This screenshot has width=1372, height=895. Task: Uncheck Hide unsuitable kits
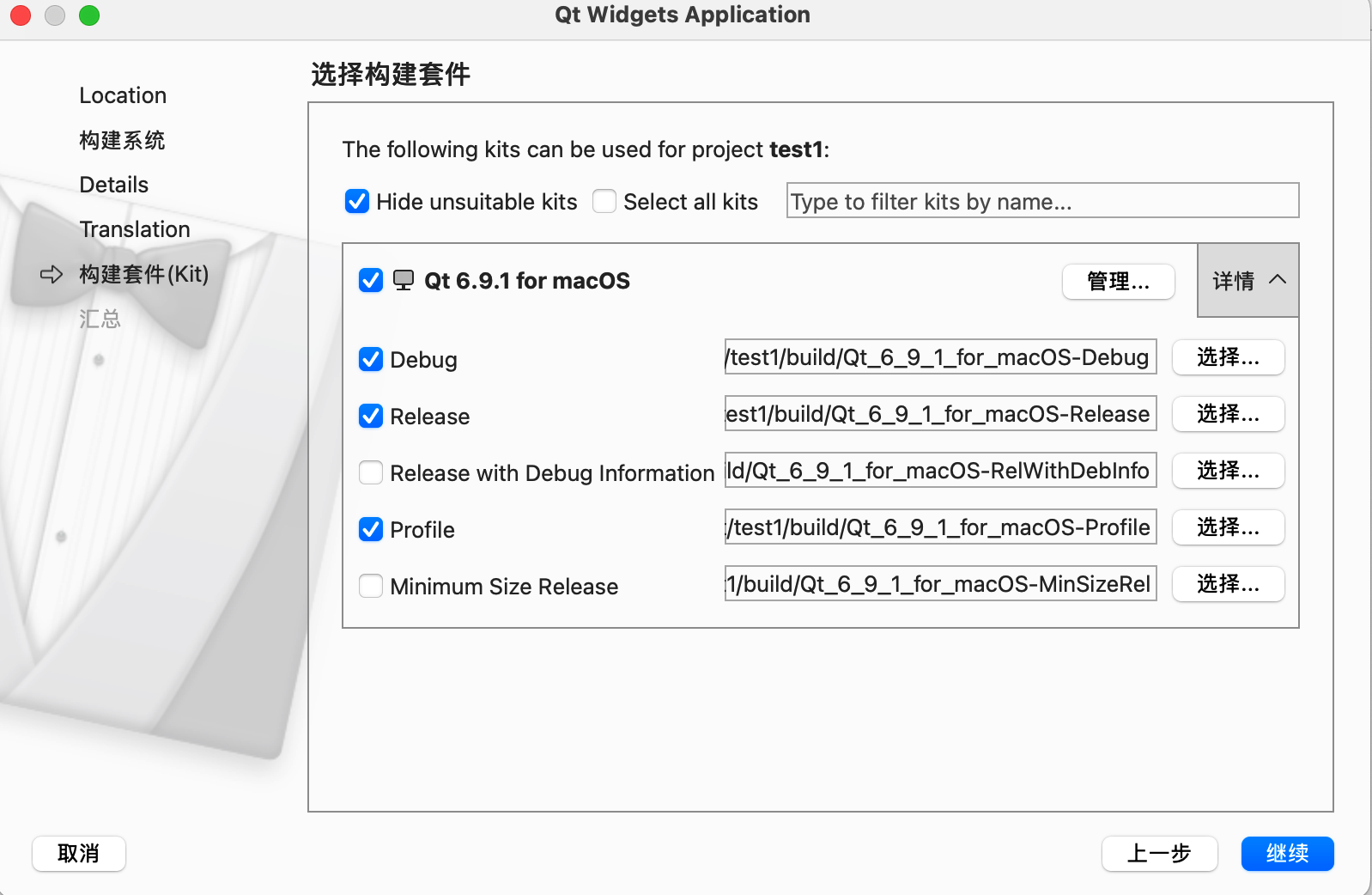pos(357,201)
